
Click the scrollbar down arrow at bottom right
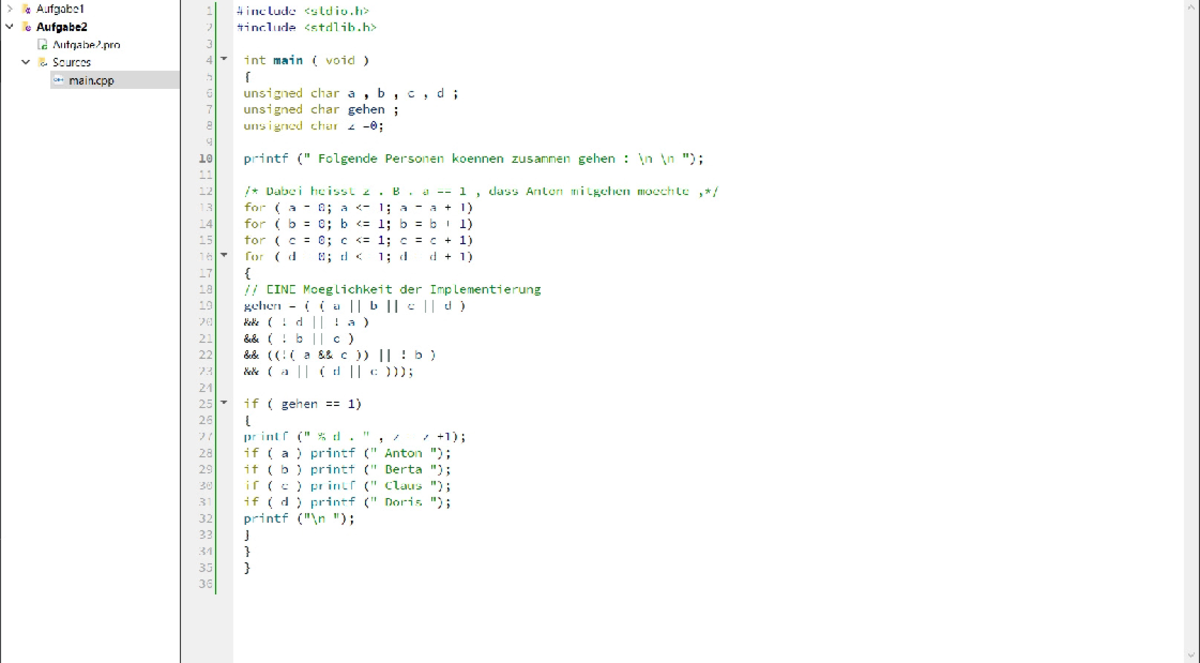tap(1190, 655)
